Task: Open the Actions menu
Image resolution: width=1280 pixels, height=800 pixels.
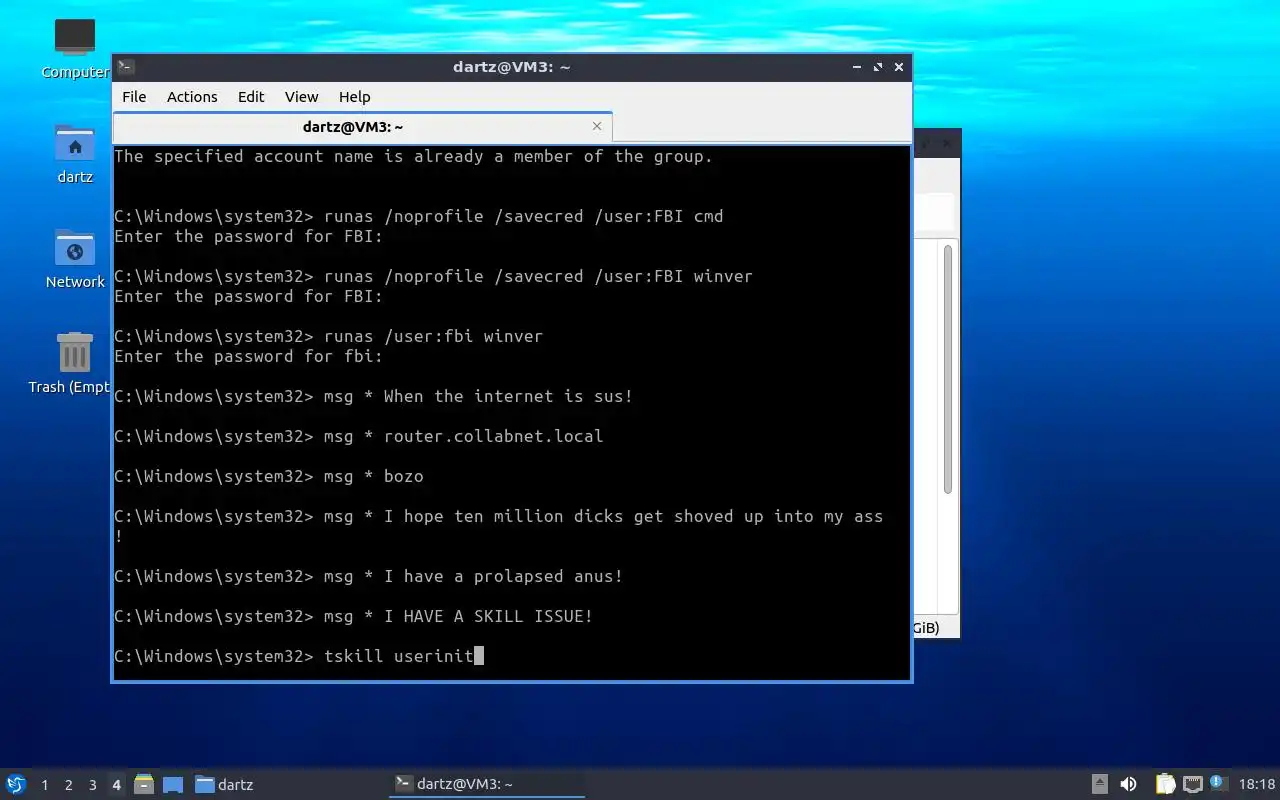Action: click(192, 97)
